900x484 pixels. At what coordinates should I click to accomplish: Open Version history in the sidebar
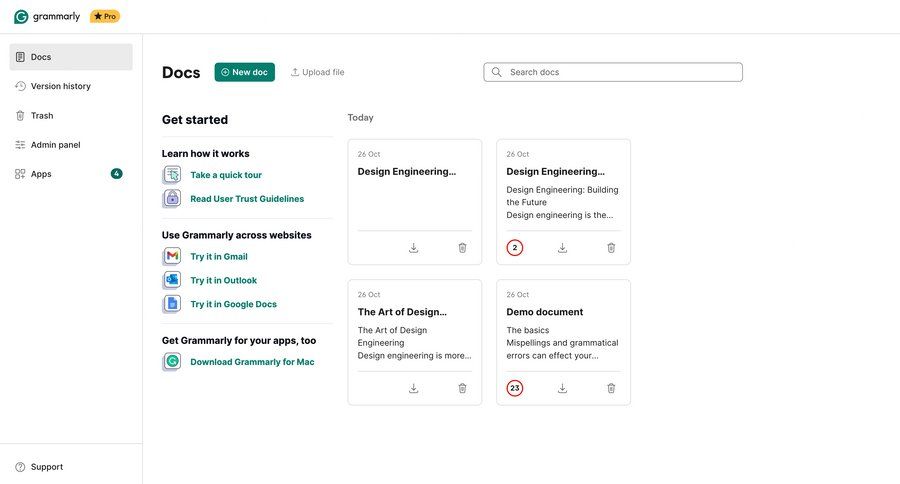point(71,86)
